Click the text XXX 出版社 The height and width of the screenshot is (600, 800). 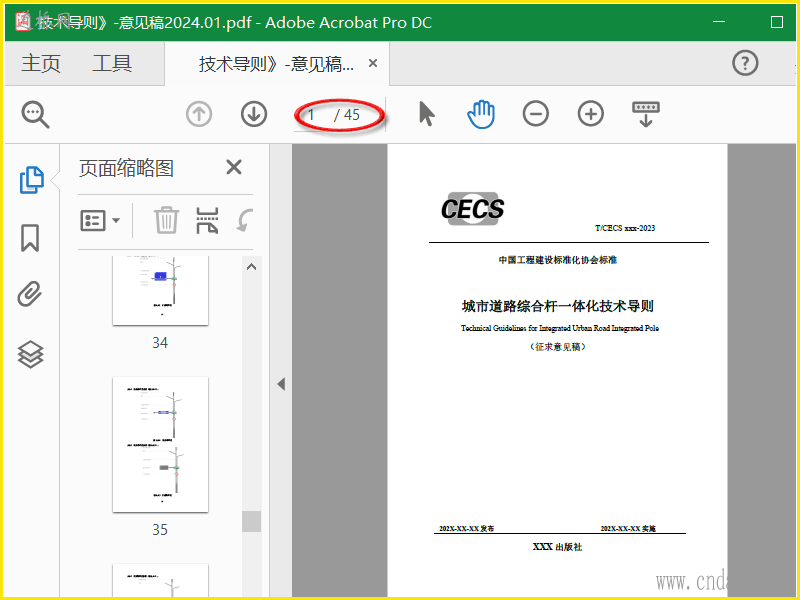pyautogui.click(x=557, y=547)
